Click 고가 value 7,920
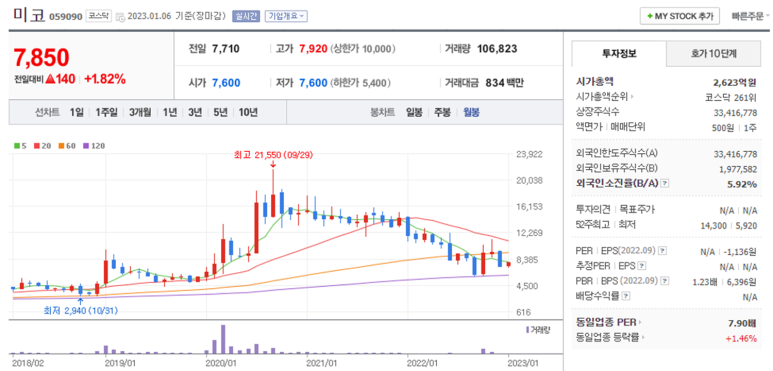Screen dimensions: 773x371 pos(313,49)
